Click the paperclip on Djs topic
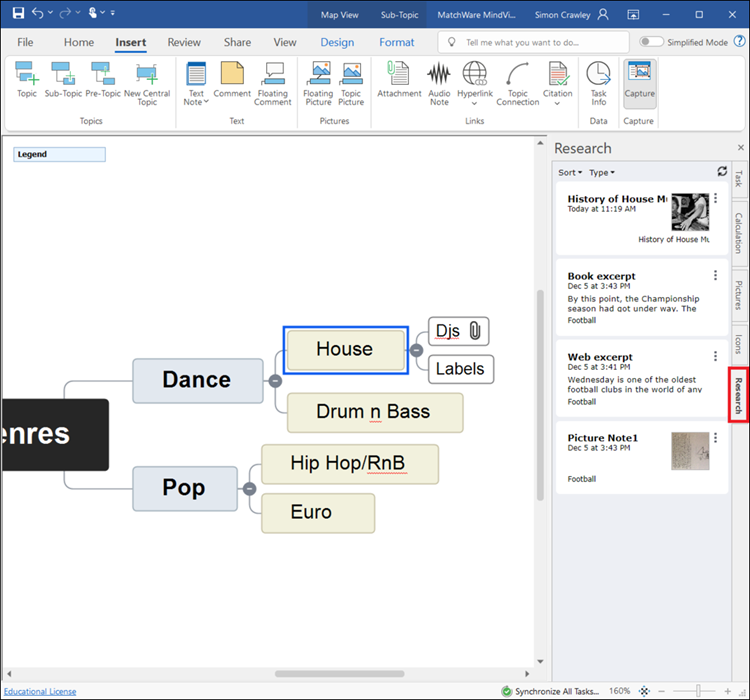This screenshot has width=750, height=700. click(475, 331)
